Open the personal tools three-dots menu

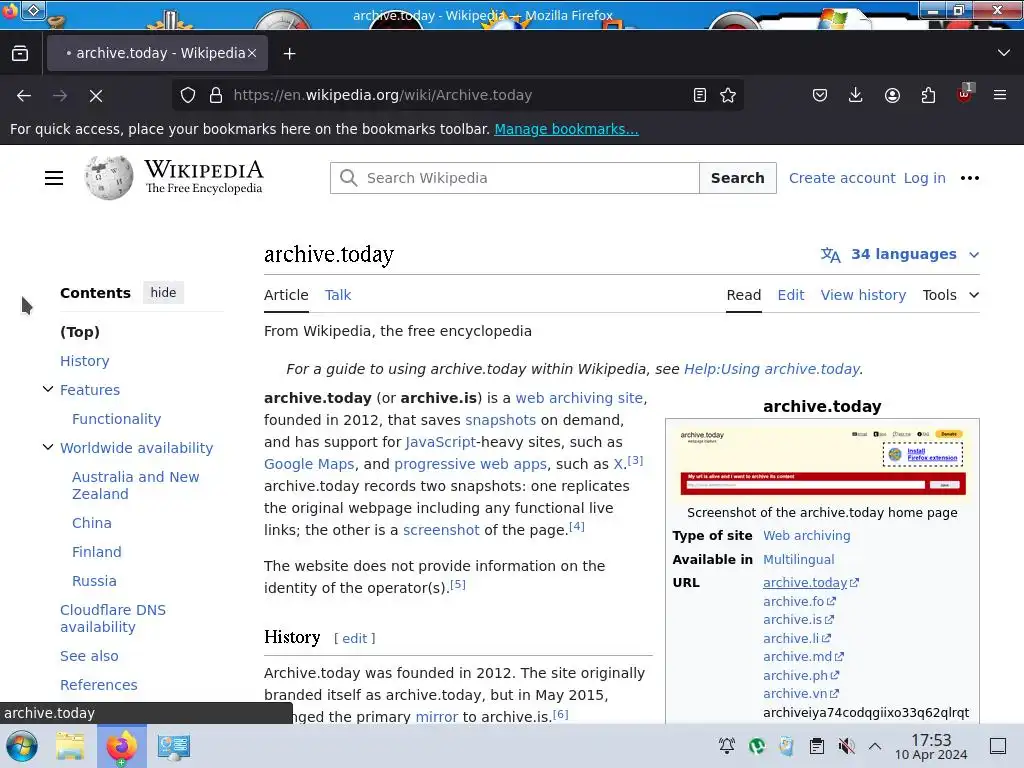pyautogui.click(x=970, y=178)
